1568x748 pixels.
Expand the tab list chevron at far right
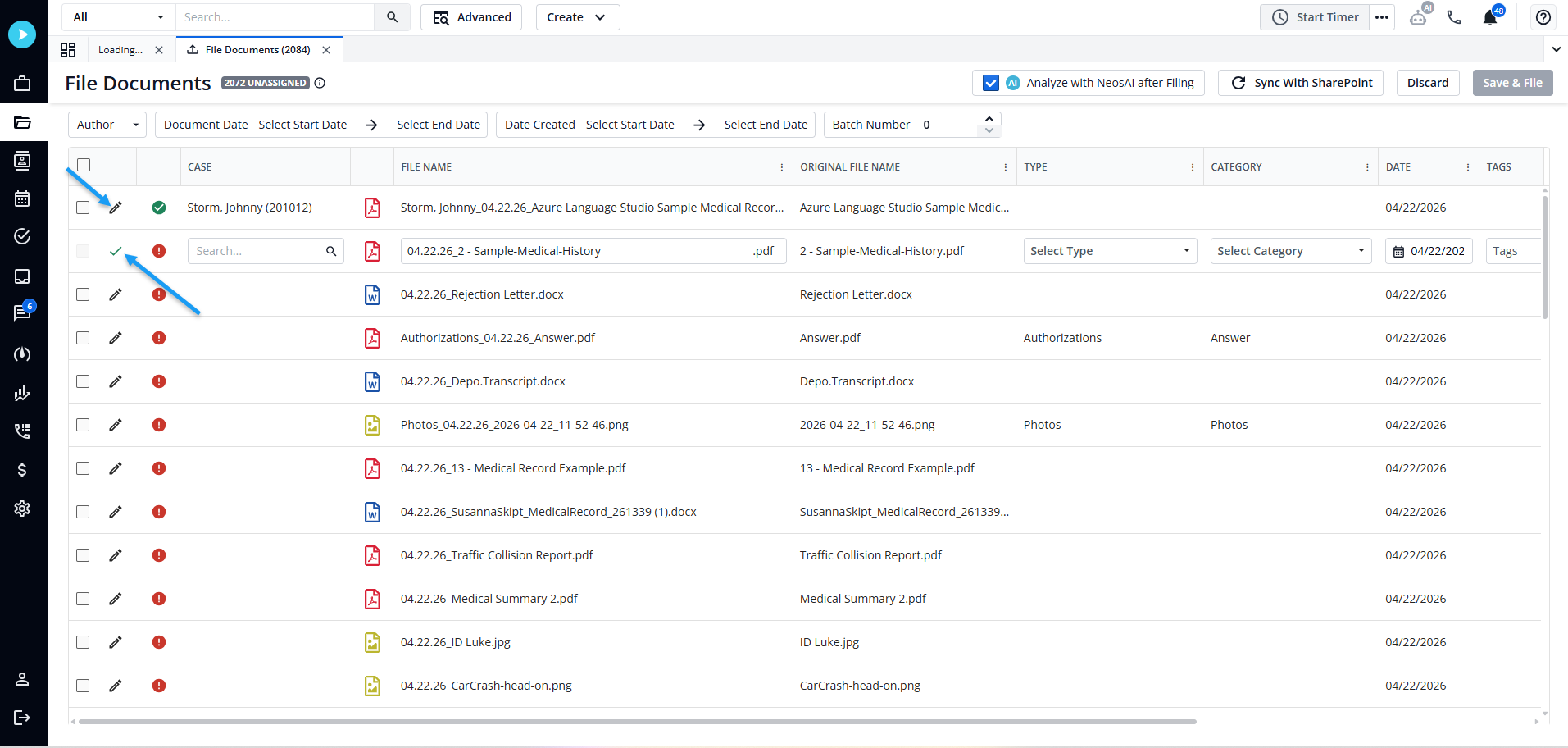(x=1557, y=49)
